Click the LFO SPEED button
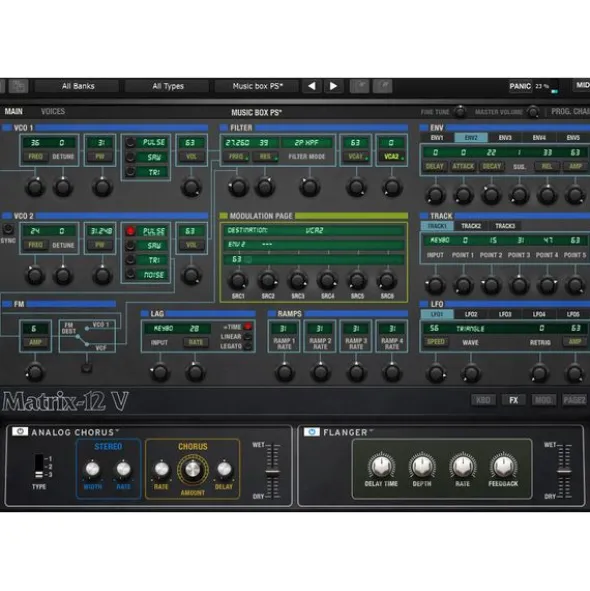Viewport: 590px width, 591px height. [435, 342]
